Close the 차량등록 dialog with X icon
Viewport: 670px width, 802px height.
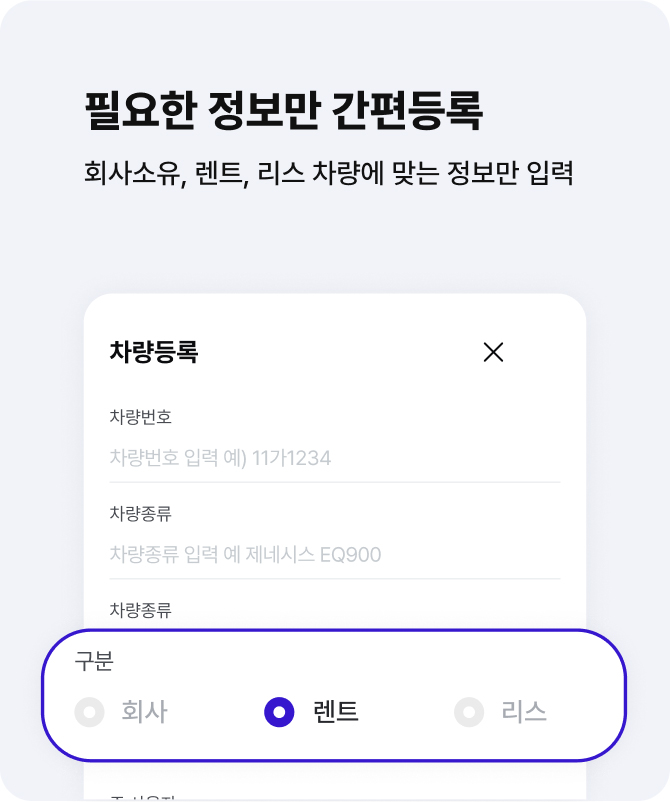click(493, 352)
